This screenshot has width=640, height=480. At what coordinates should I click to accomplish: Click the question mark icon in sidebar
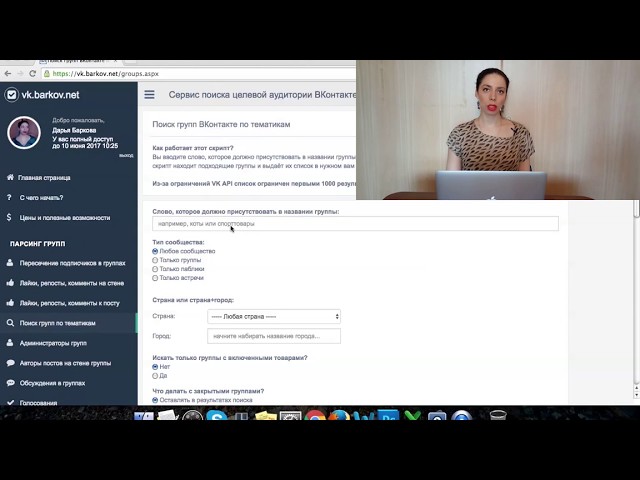pos(9,198)
